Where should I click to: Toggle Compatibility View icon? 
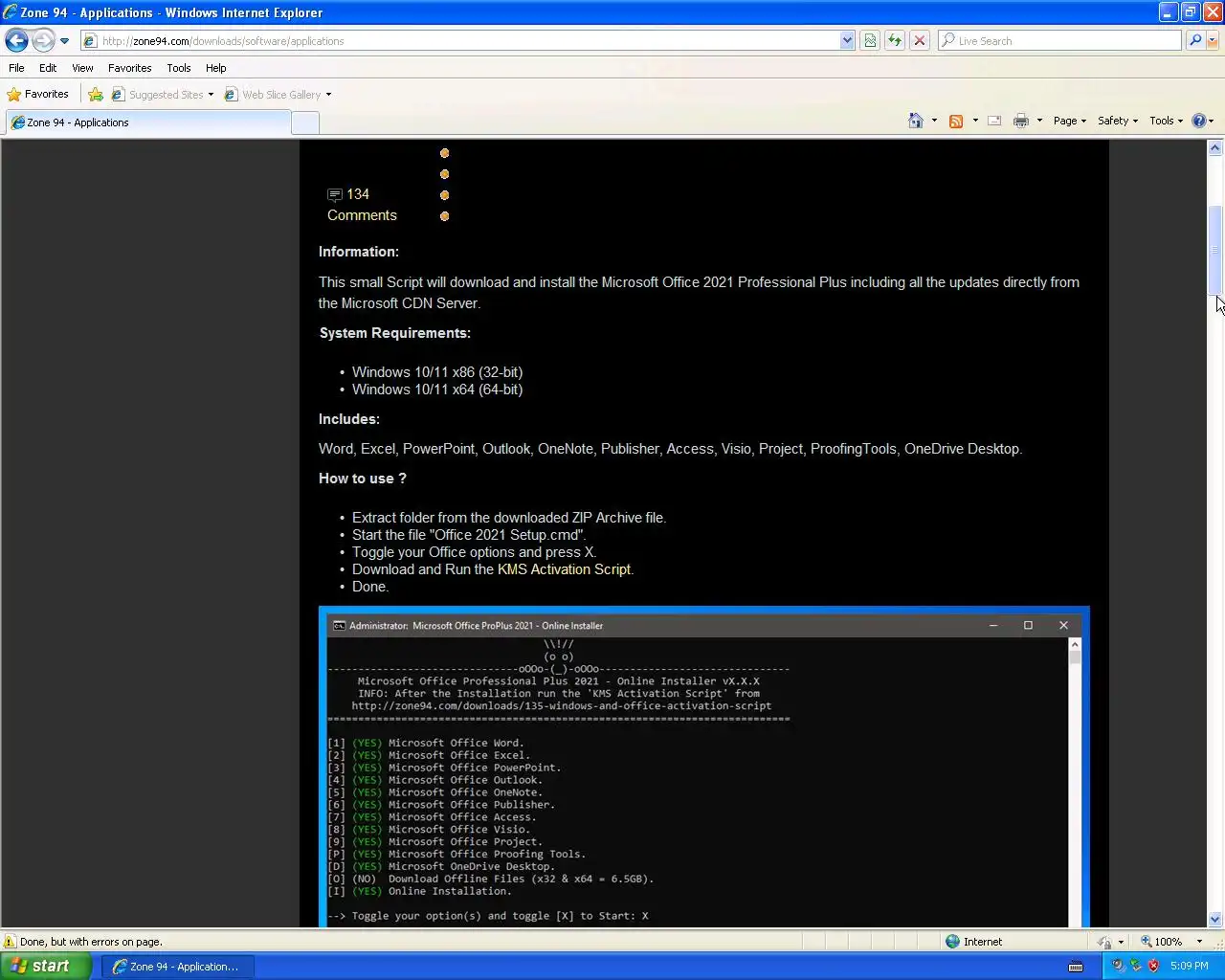870,40
